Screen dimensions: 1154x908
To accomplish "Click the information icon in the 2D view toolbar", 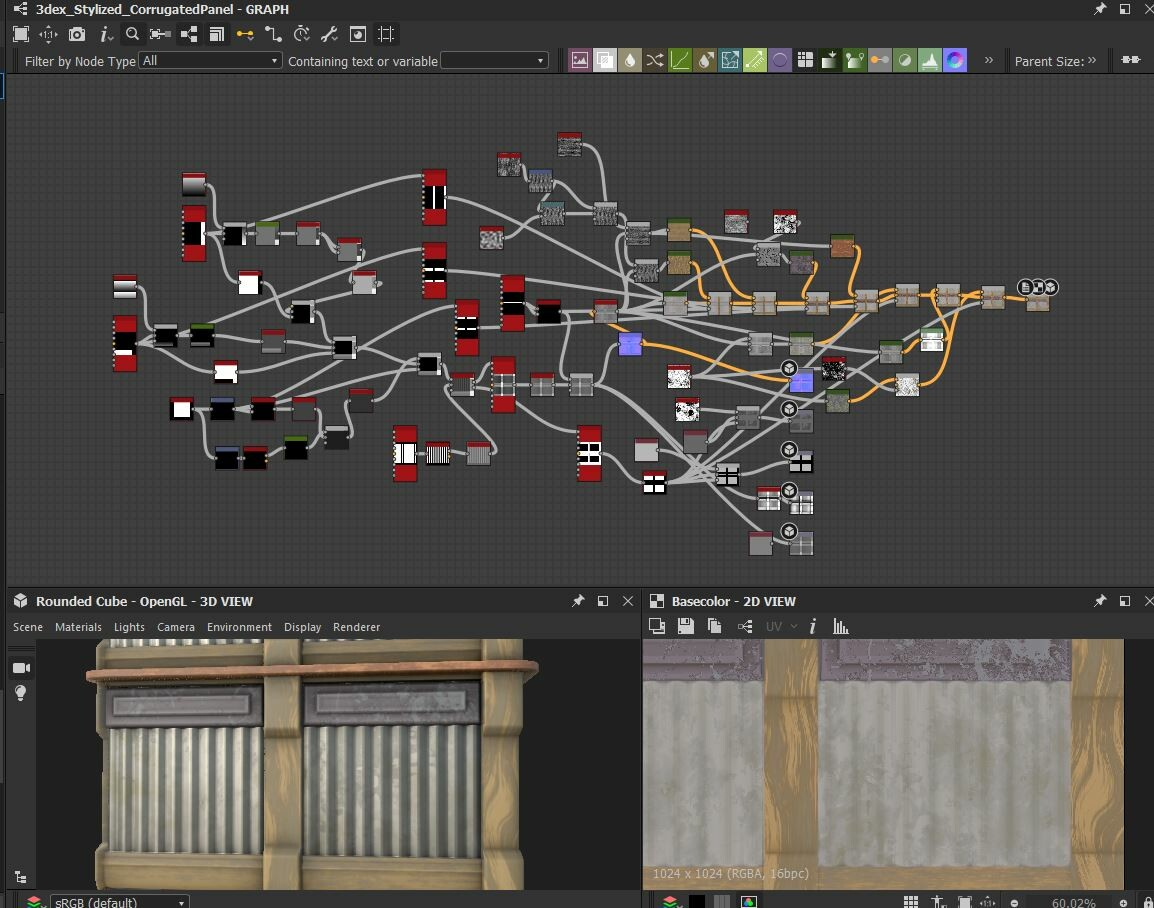I will pyautogui.click(x=813, y=626).
